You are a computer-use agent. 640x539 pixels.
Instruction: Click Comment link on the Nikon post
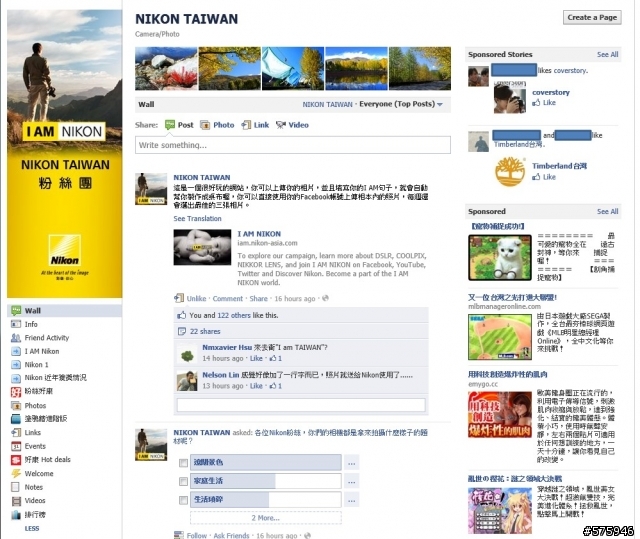[x=228, y=298]
